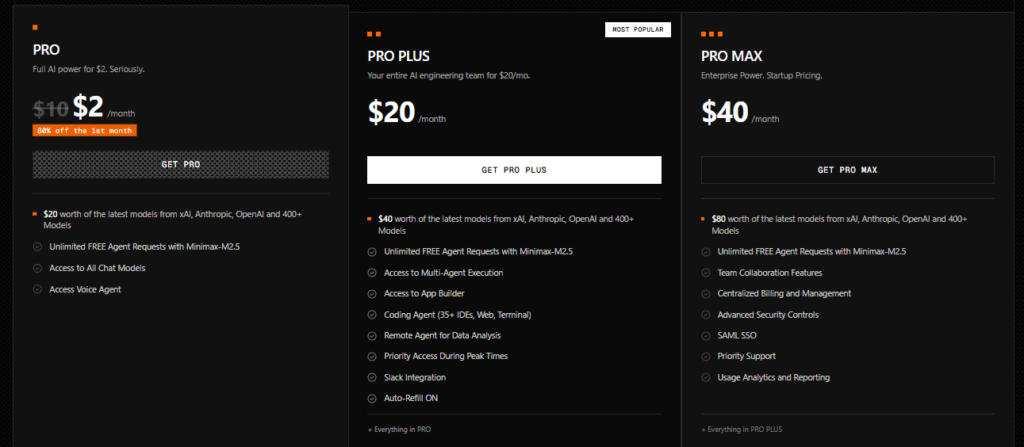
Task: Click the Everything in PRO PLUS link
Action: pos(742,430)
